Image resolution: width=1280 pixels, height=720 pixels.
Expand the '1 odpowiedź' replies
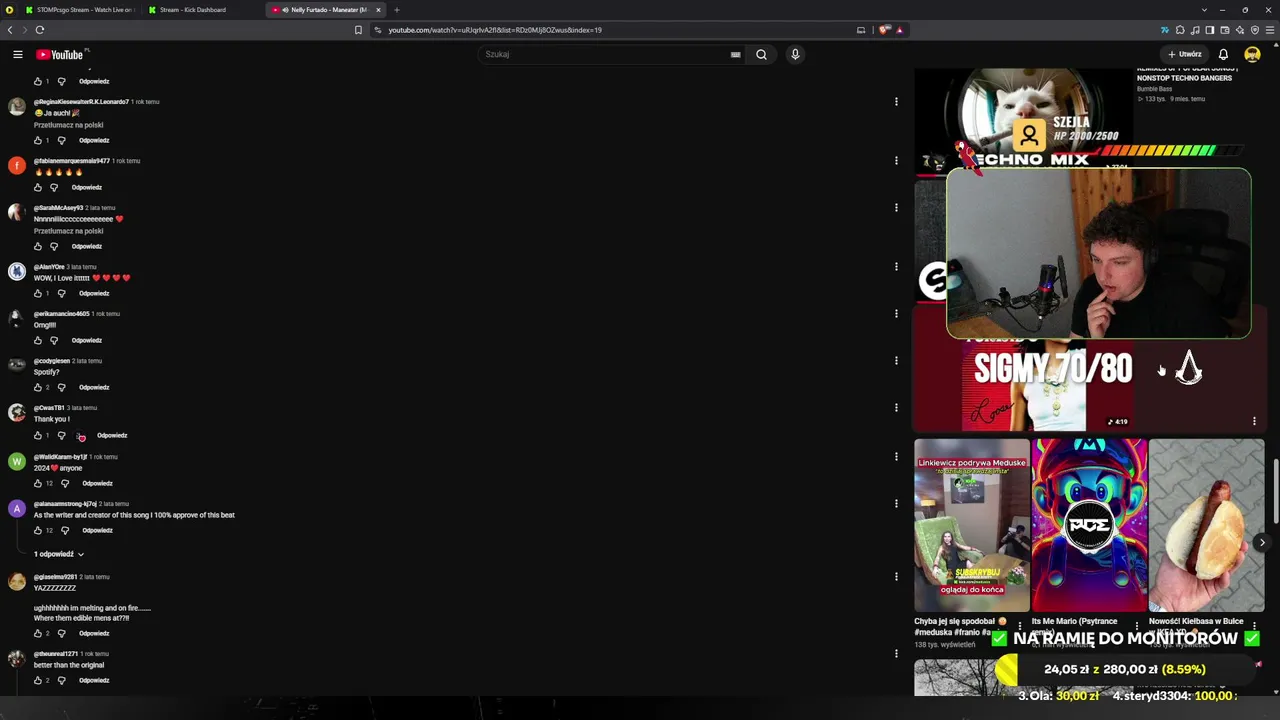click(59, 554)
